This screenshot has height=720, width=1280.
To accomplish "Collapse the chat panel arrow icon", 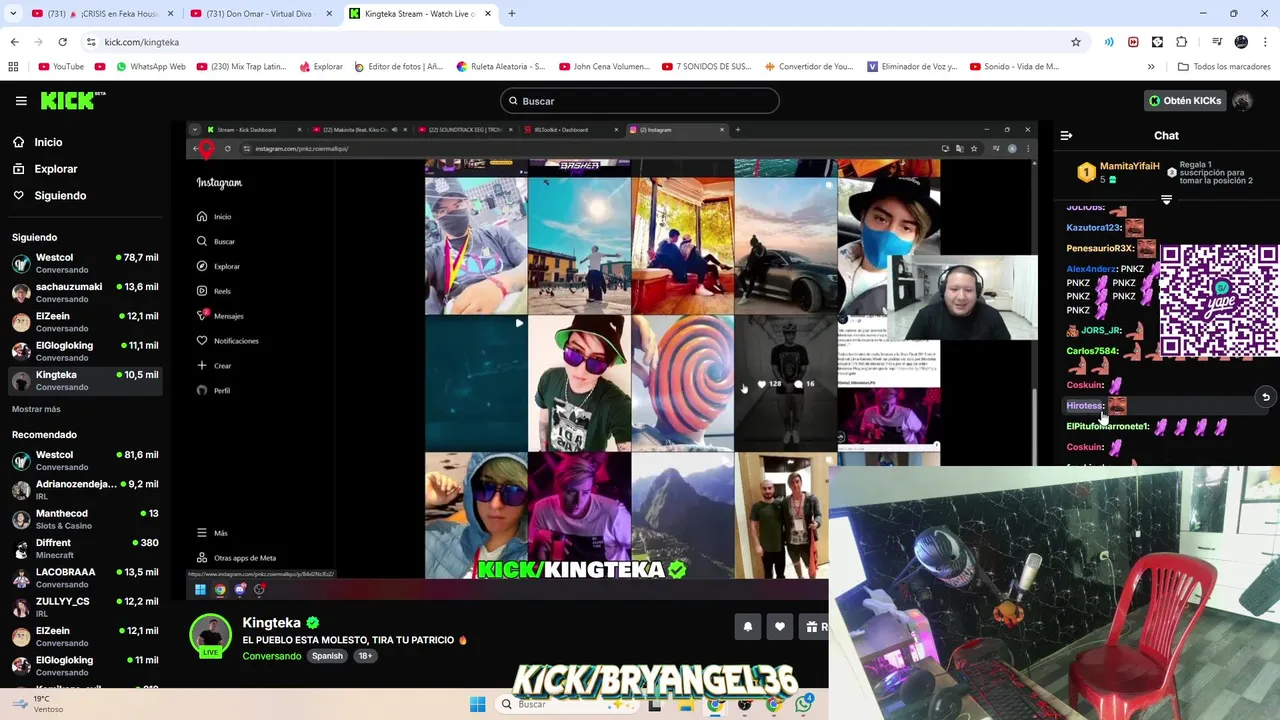I will click(x=1066, y=135).
